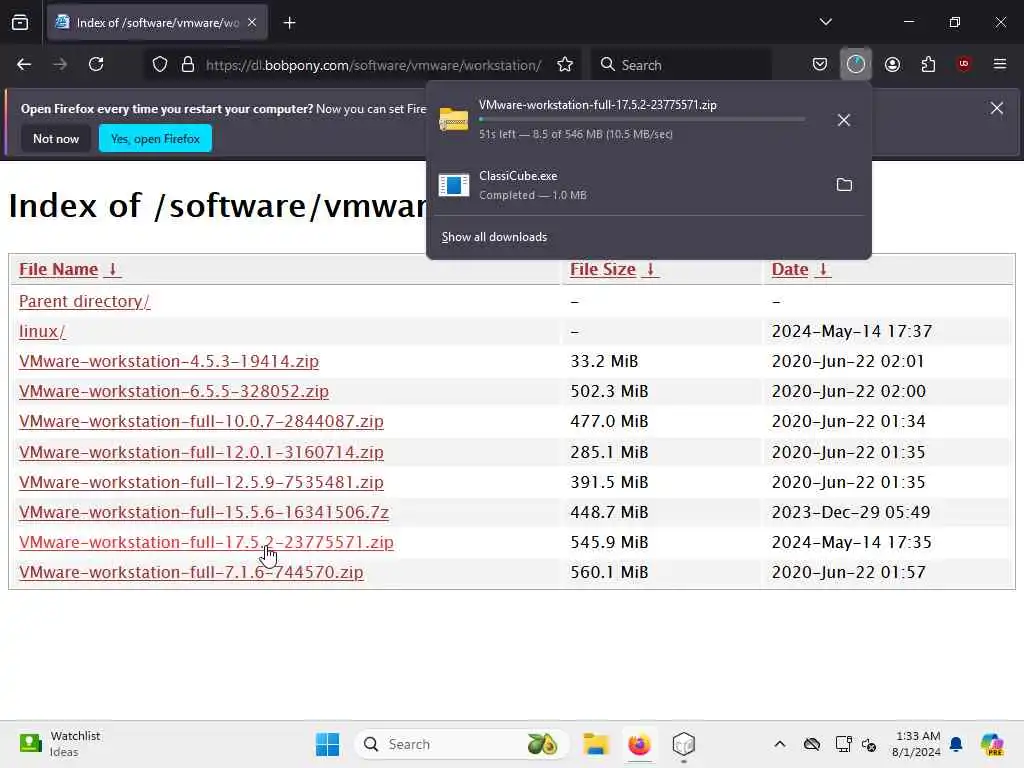Open the Extensions puzzle icon
The height and width of the screenshot is (768, 1024).
[928, 64]
